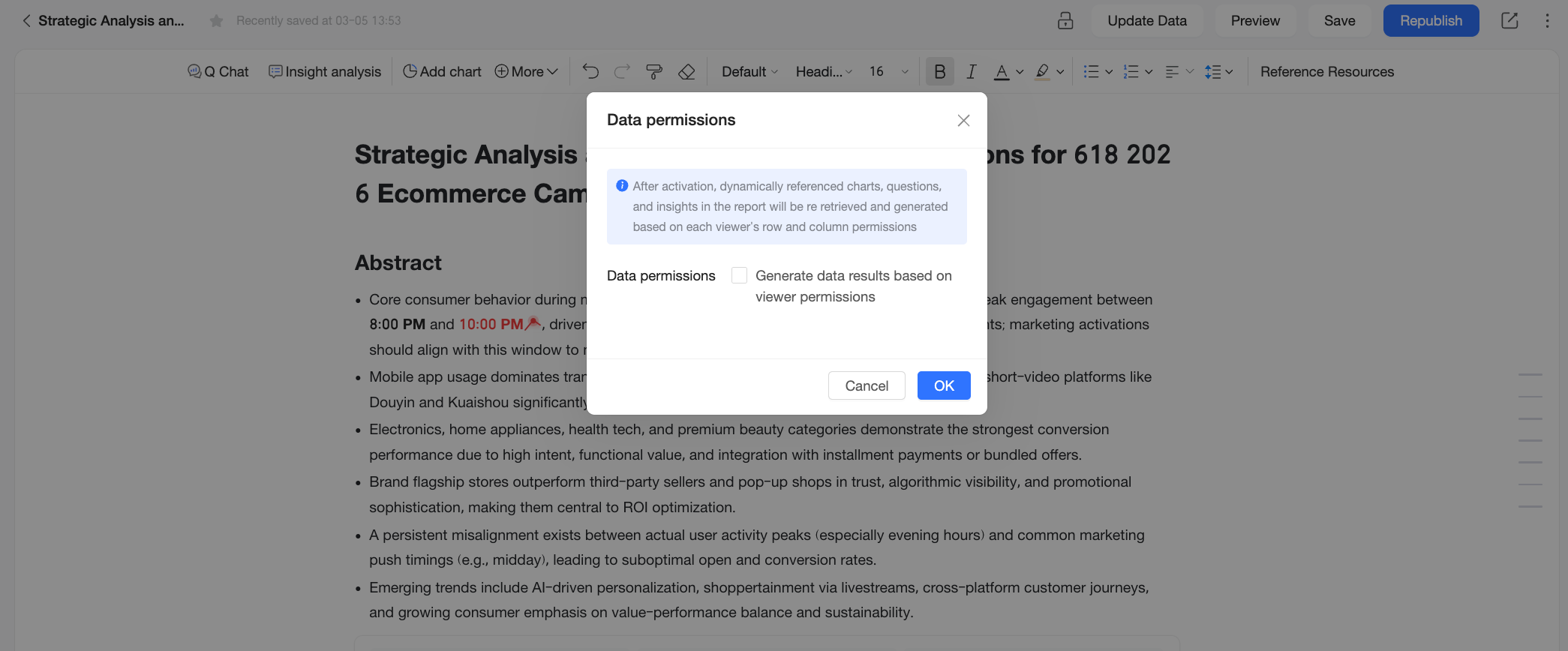1568x651 pixels.
Task: Toggle italic formatting
Action: click(972, 71)
